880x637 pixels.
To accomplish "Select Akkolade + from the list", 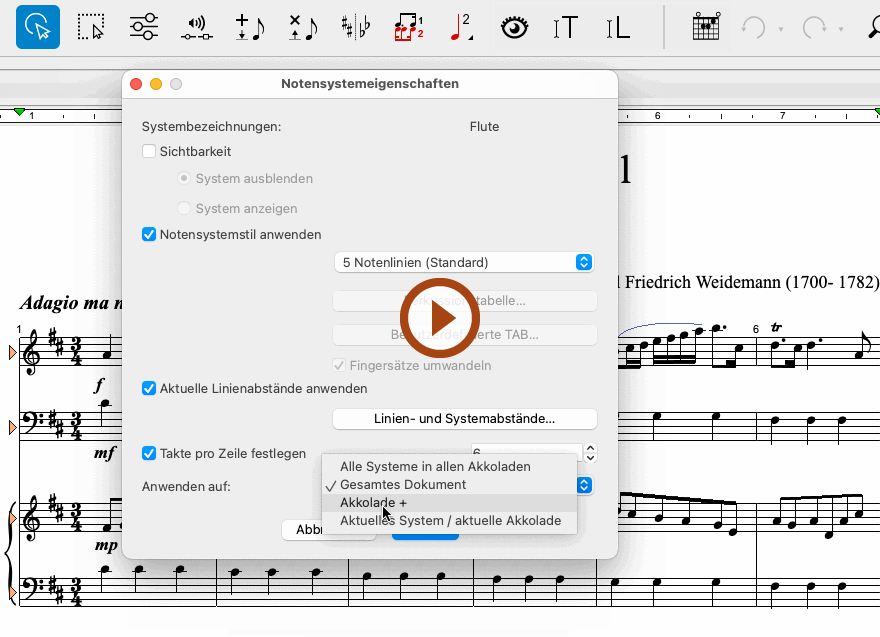I will pyautogui.click(x=374, y=503).
